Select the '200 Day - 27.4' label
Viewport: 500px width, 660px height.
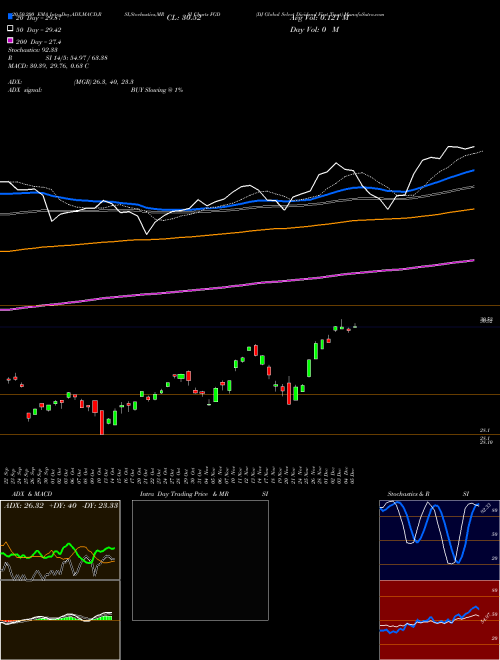(38, 42)
